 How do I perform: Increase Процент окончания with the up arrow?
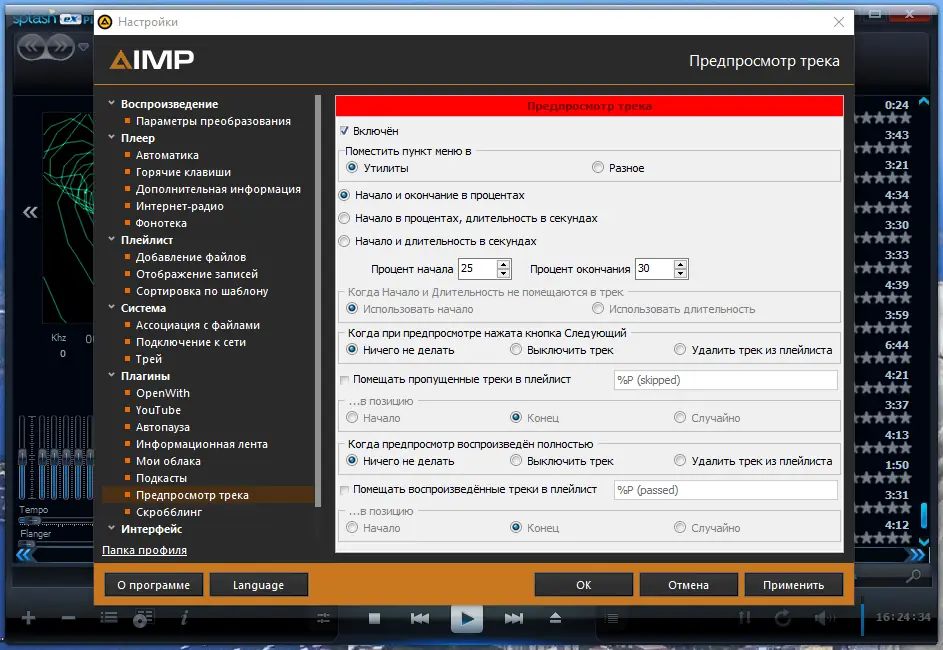tap(680, 265)
